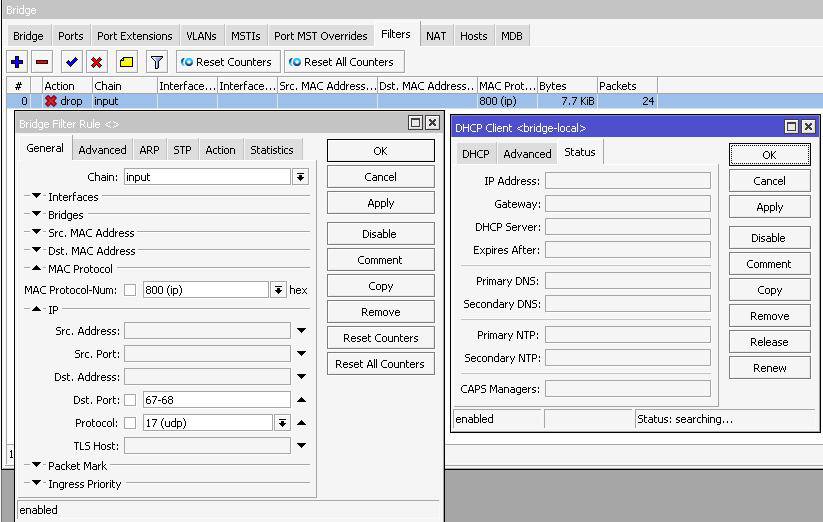The width and height of the screenshot is (823, 522).
Task: Switch to the Hosts tab
Action: (473, 36)
